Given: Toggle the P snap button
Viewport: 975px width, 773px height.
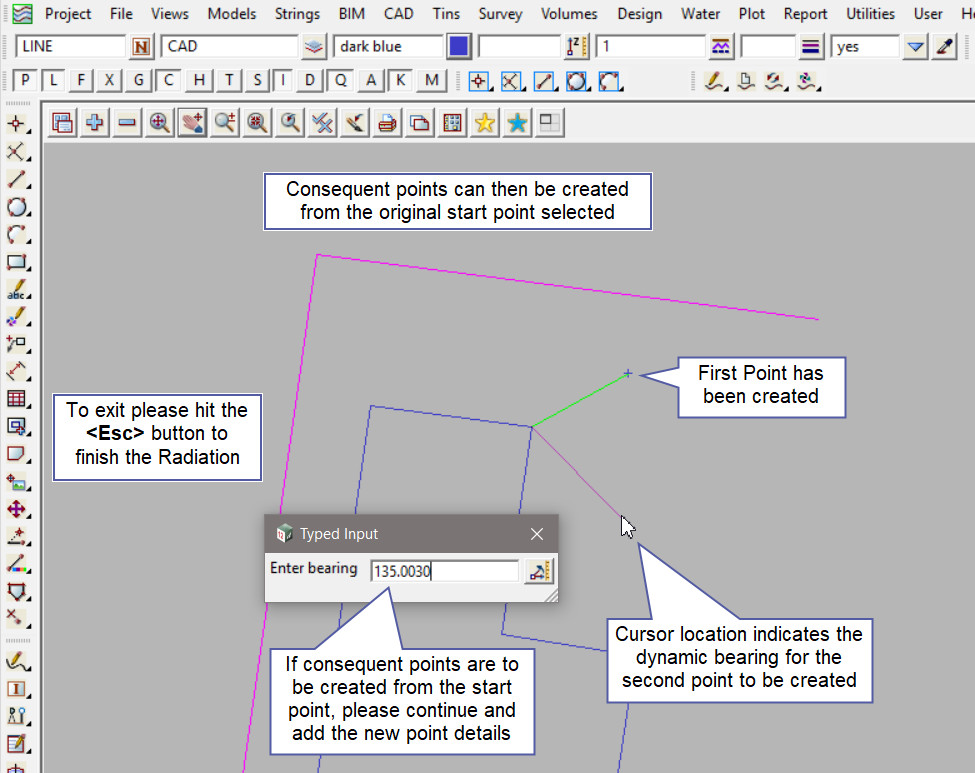Looking at the screenshot, I should click(25, 81).
